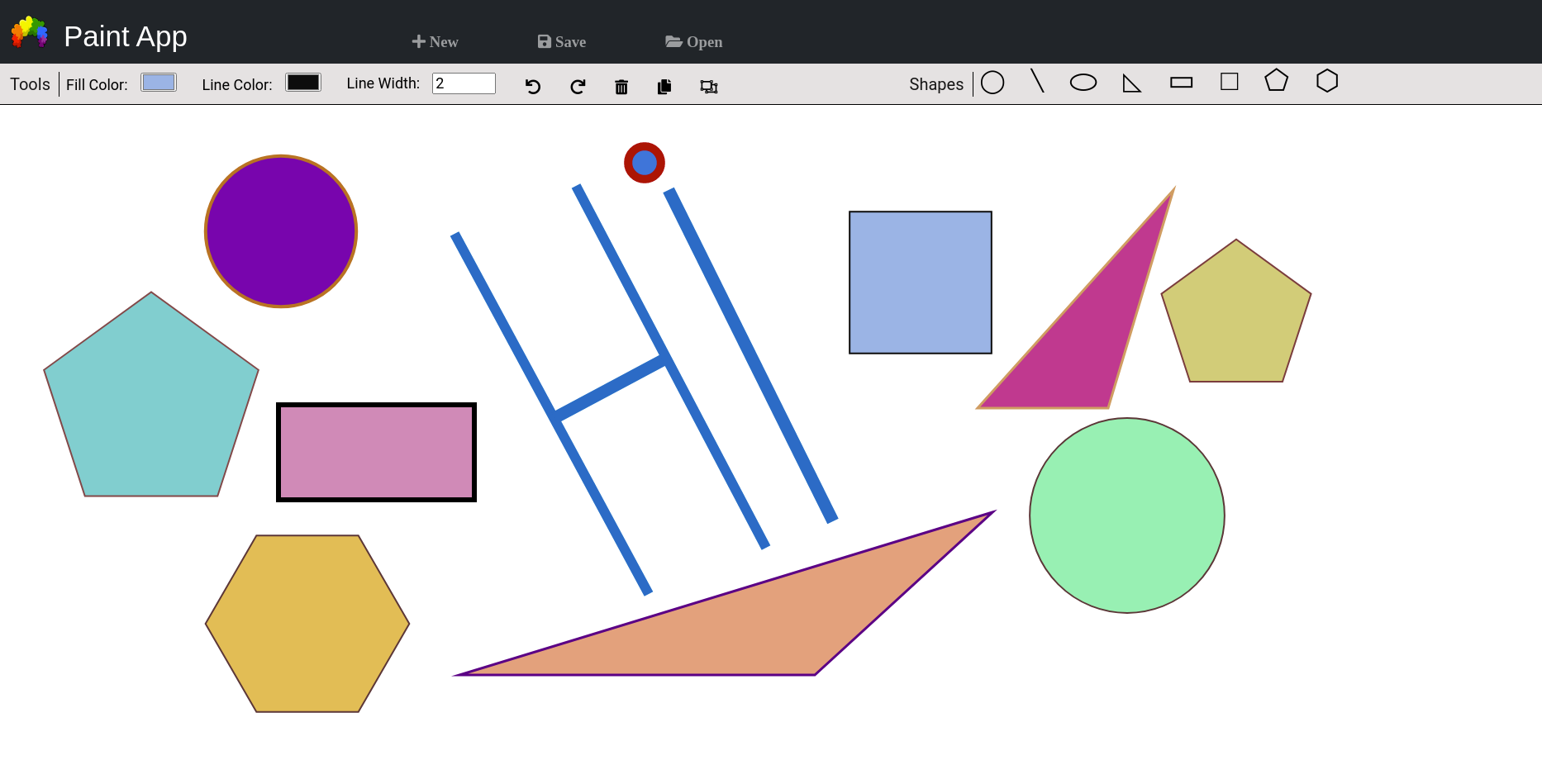
Task: Select the Line shape tool
Action: (x=1037, y=81)
